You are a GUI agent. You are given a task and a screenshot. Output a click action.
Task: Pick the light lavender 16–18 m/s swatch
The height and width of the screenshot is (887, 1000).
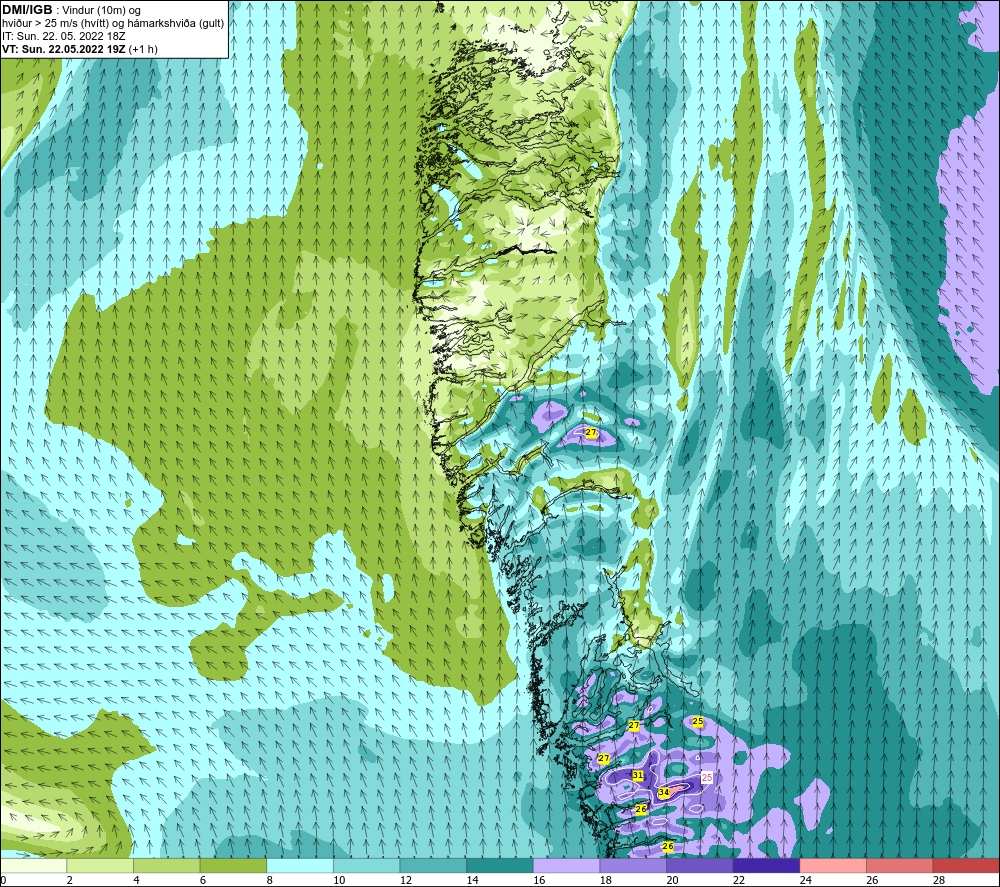pyautogui.click(x=566, y=865)
